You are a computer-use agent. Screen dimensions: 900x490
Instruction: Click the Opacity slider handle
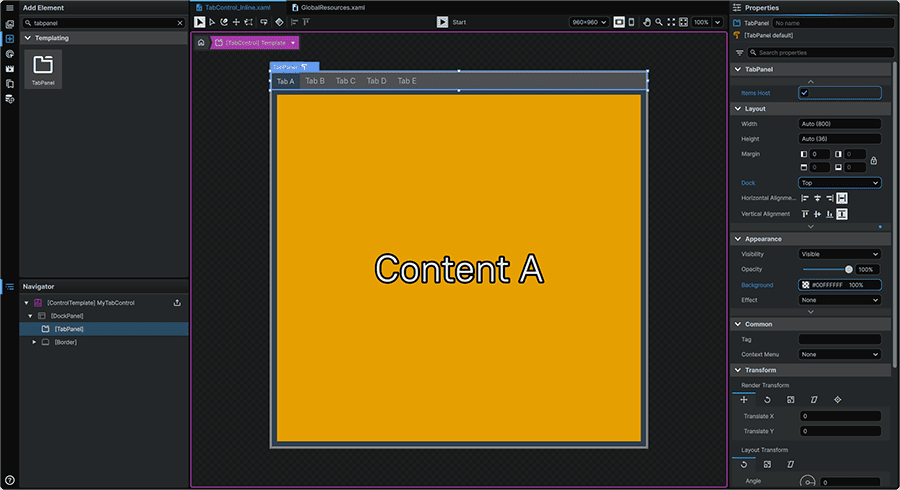(849, 269)
